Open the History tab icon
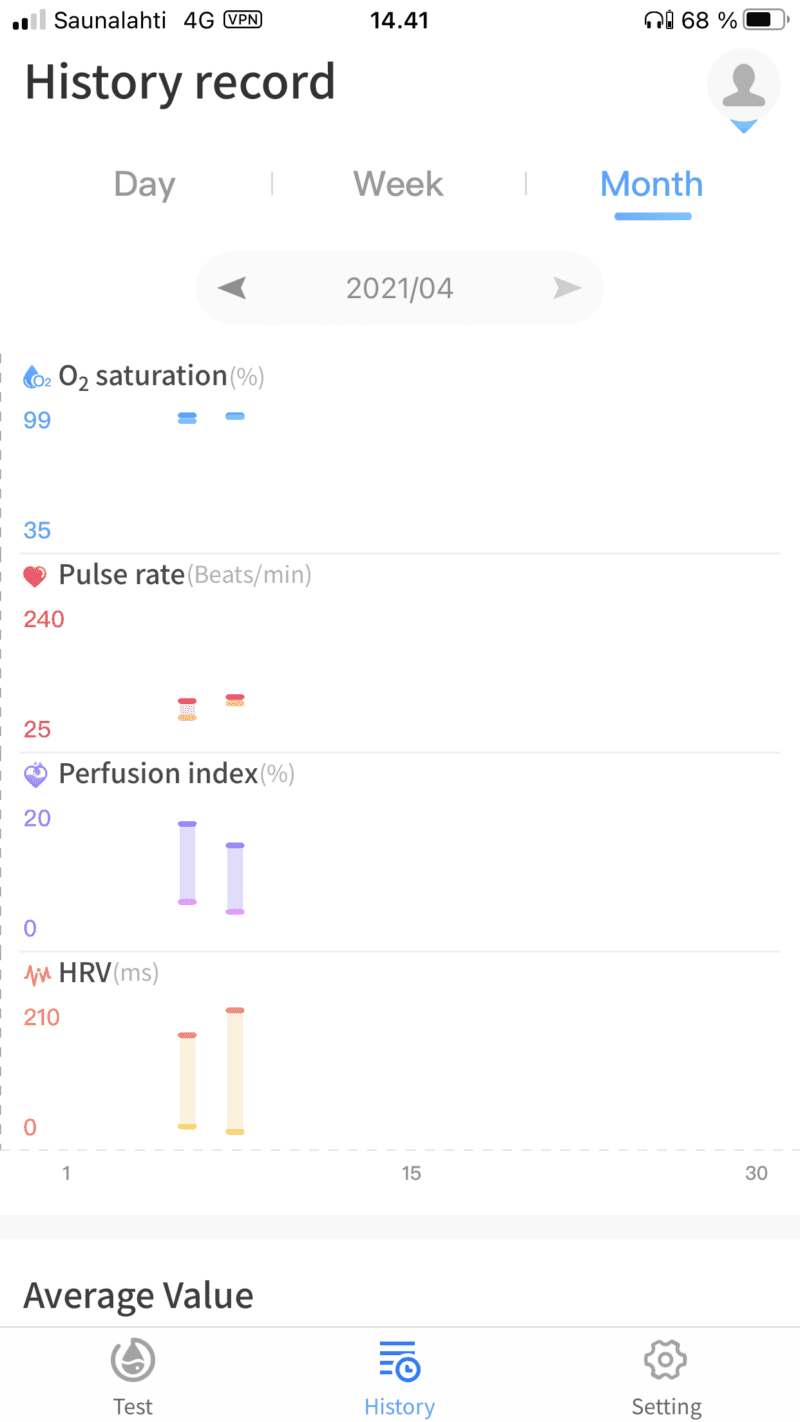The height and width of the screenshot is (1422, 800). click(x=399, y=1362)
